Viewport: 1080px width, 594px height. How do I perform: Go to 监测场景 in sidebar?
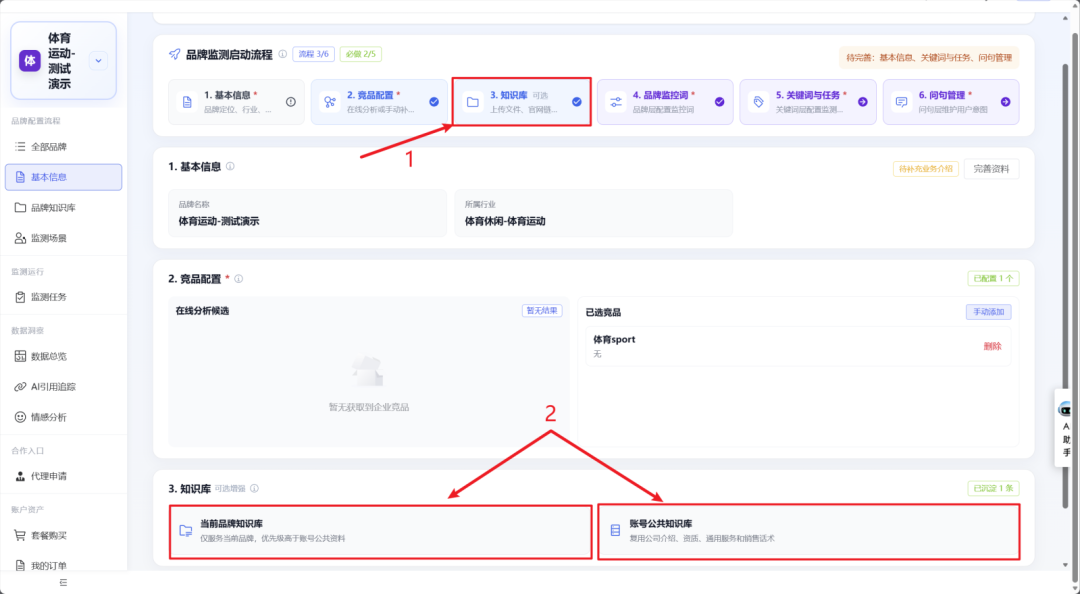(x=63, y=238)
